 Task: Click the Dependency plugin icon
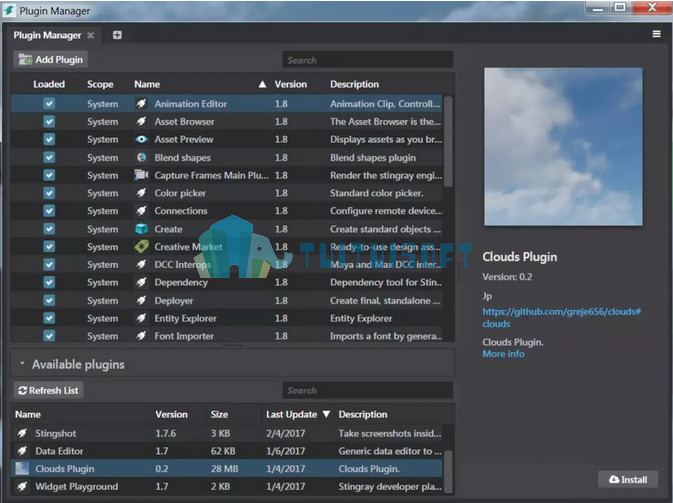(x=141, y=282)
